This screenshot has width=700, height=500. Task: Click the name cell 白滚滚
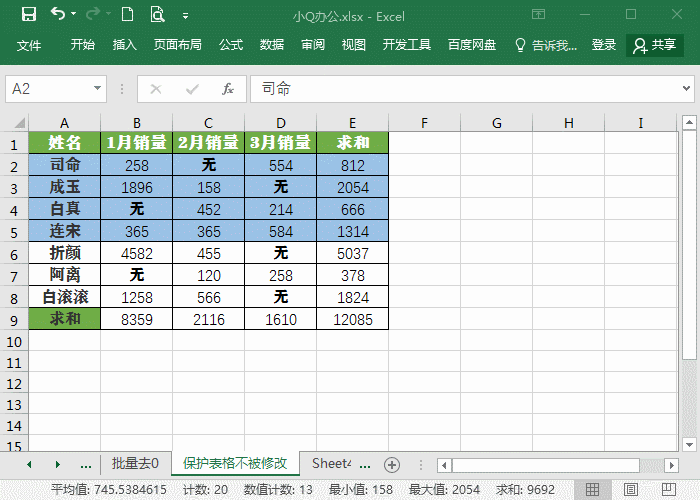[65, 297]
